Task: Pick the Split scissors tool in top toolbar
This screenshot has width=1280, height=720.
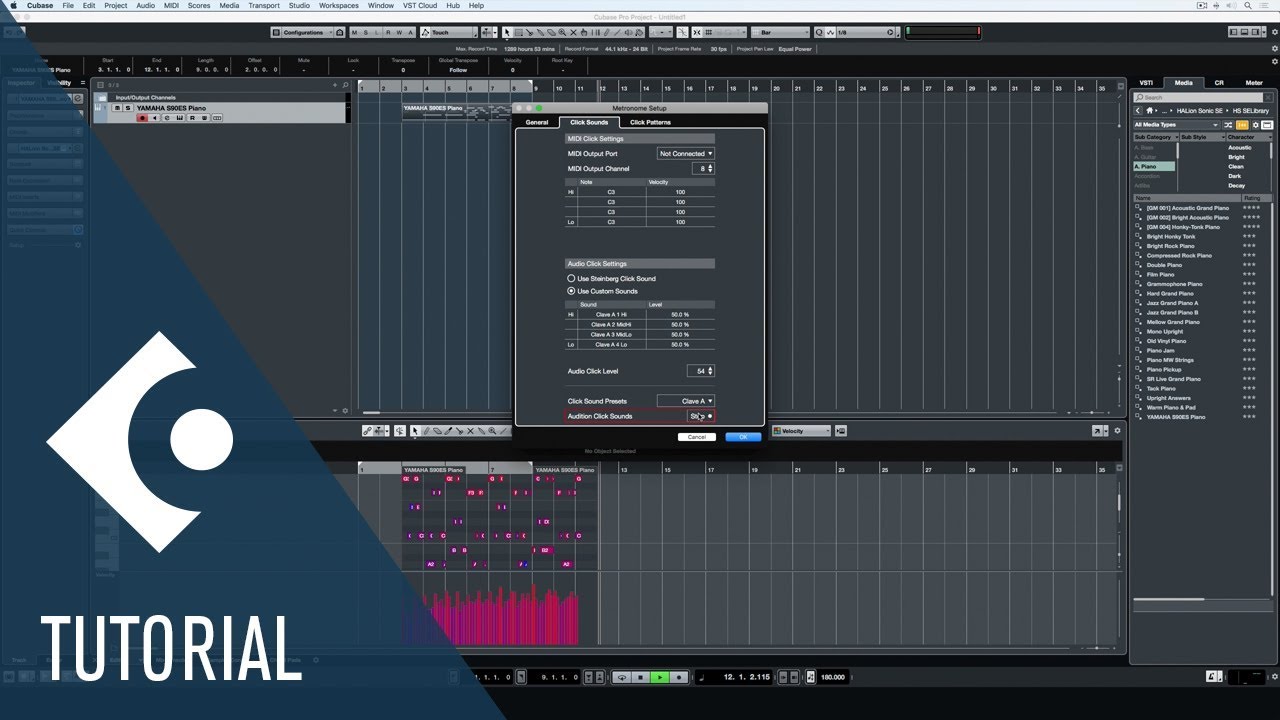Action: [529, 32]
